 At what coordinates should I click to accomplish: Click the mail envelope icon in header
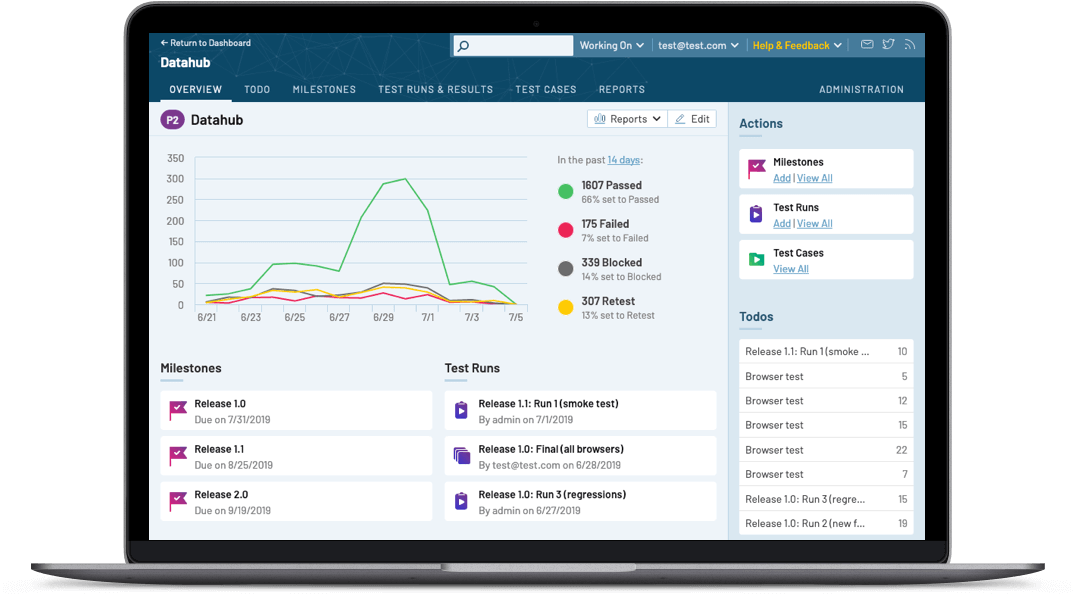(x=867, y=45)
